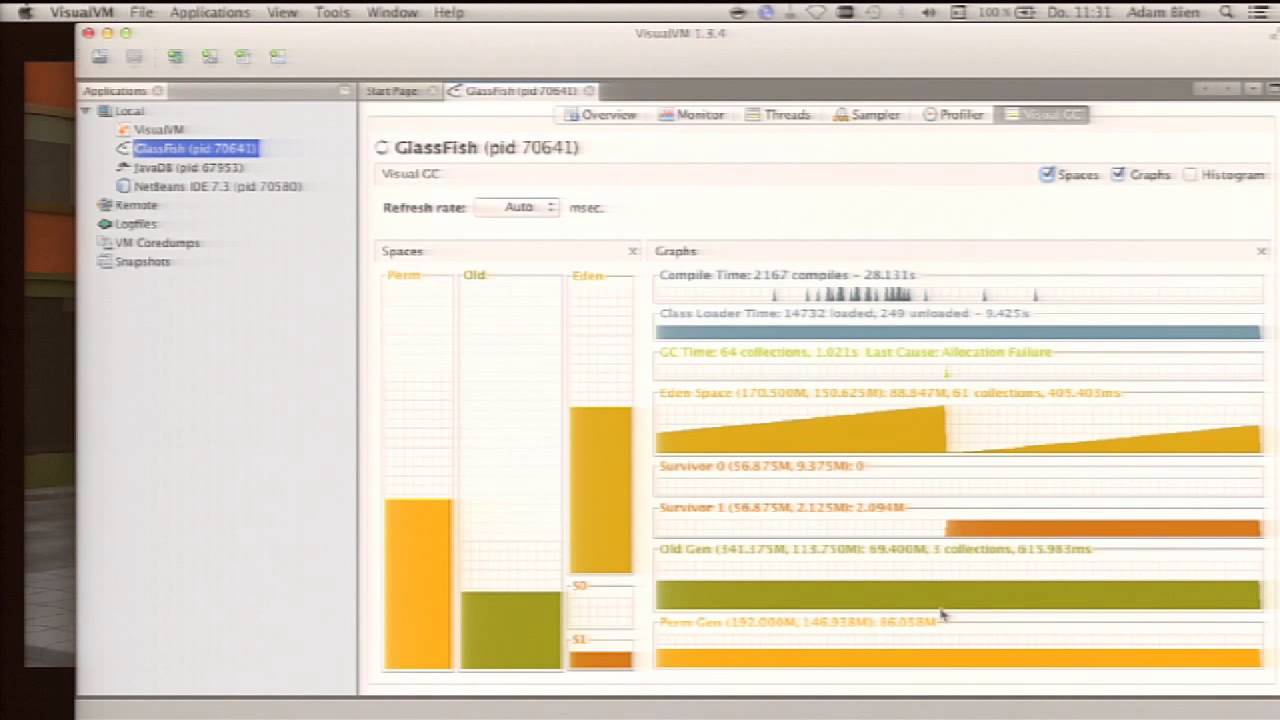The width and height of the screenshot is (1280, 720).
Task: Click the Wi-Fi status icon
Action: pos(816,12)
